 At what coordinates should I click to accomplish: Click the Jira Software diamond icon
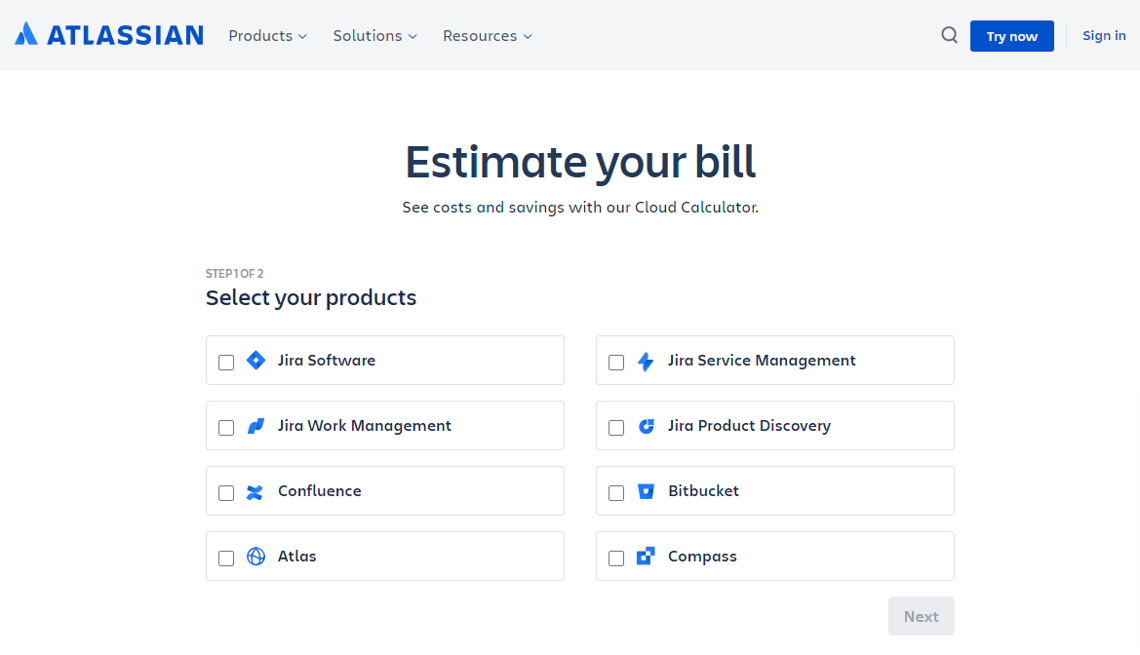[x=256, y=361]
